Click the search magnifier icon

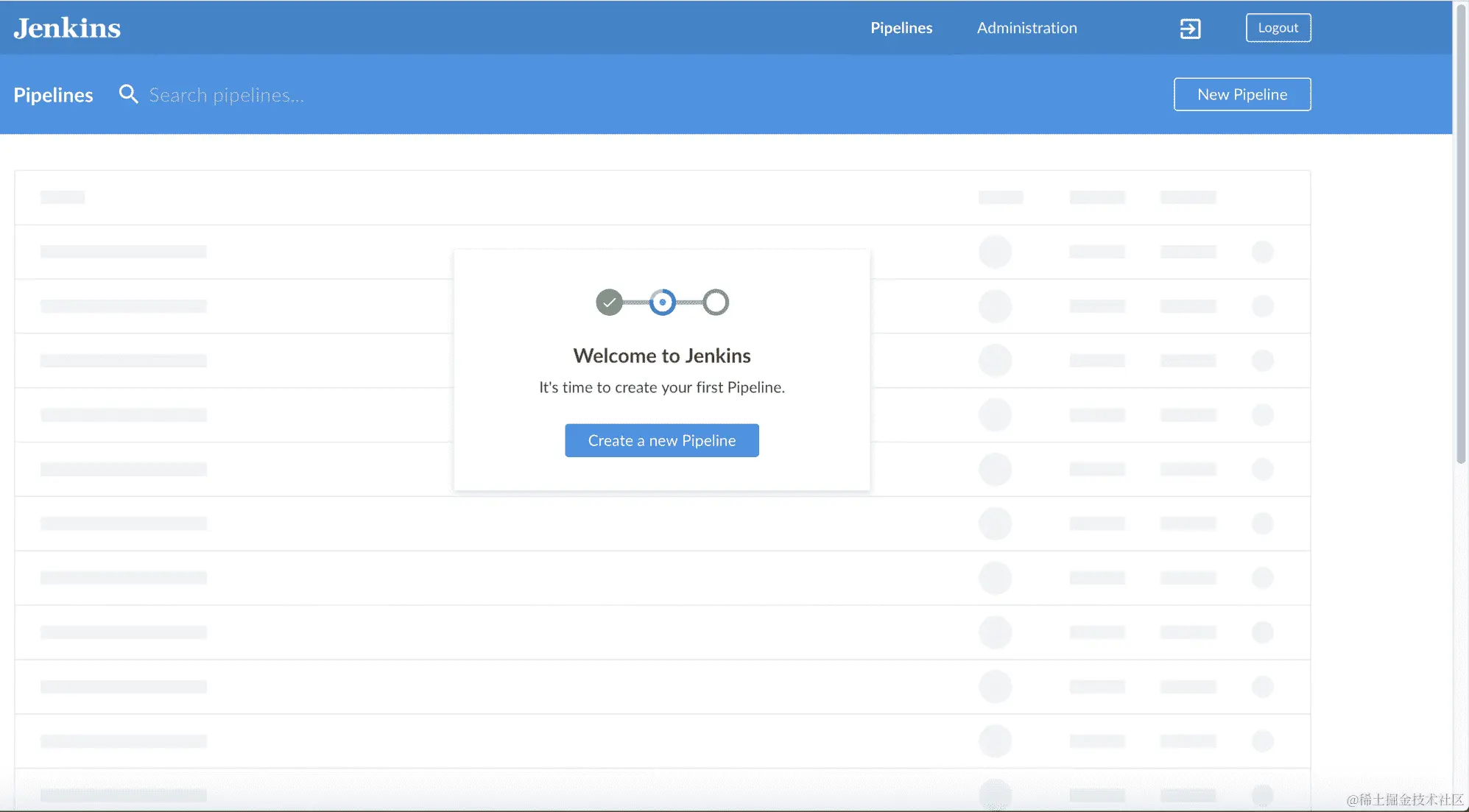[x=128, y=94]
